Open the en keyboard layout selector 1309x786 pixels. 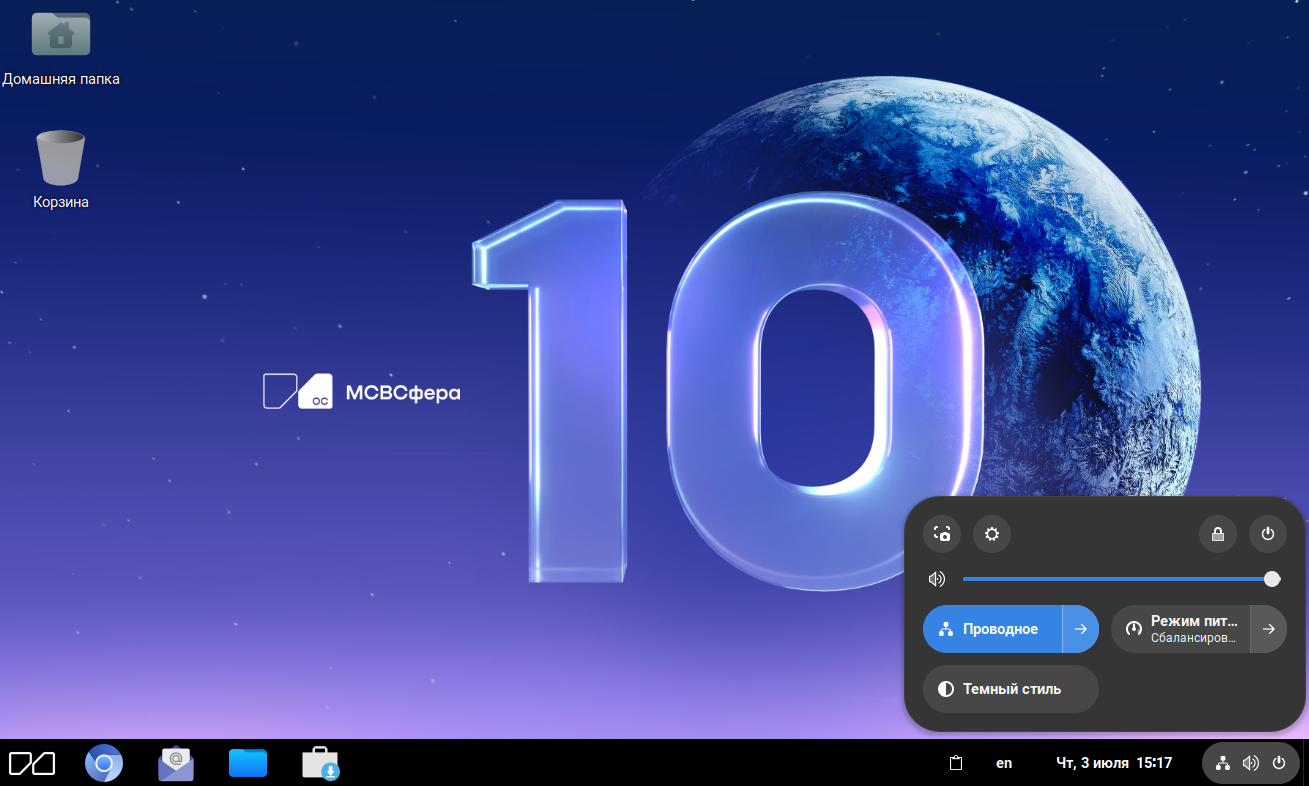(x=1004, y=764)
